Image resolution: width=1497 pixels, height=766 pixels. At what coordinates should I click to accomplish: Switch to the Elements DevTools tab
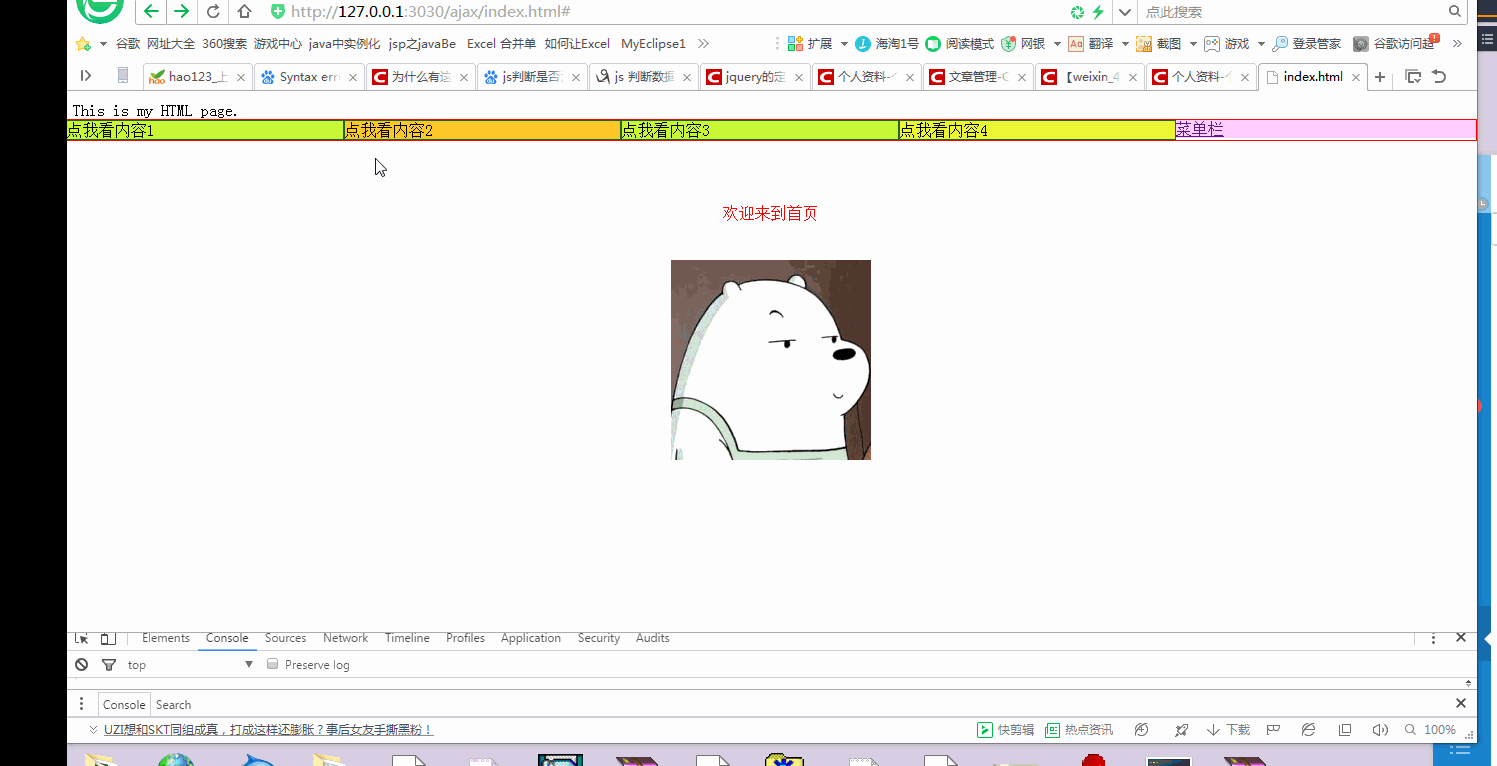[166, 638]
